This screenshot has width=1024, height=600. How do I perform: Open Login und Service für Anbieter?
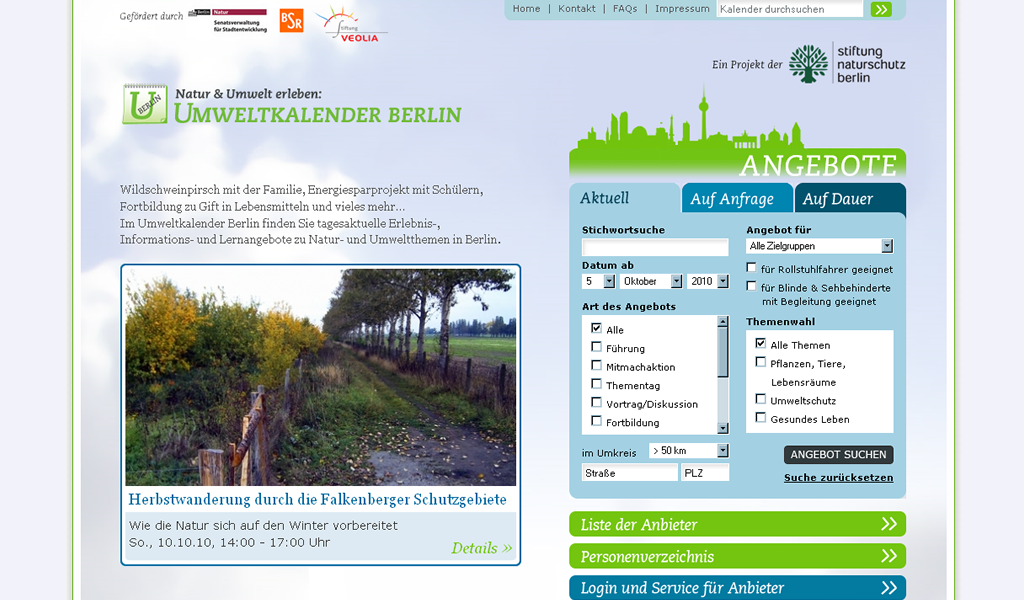[737, 588]
